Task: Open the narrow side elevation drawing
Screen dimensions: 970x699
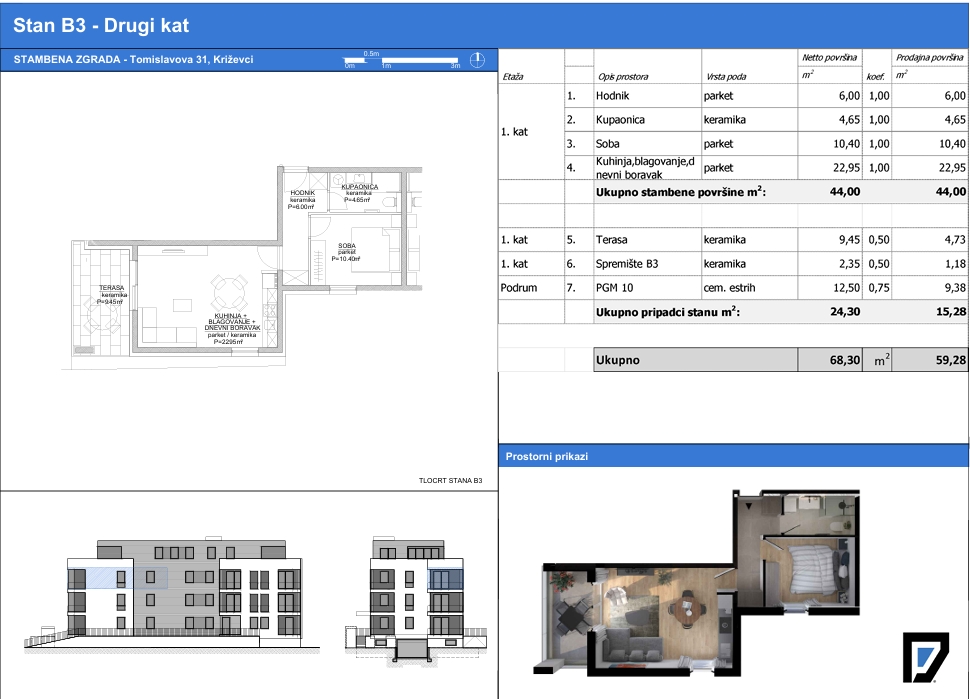Action: (x=416, y=600)
